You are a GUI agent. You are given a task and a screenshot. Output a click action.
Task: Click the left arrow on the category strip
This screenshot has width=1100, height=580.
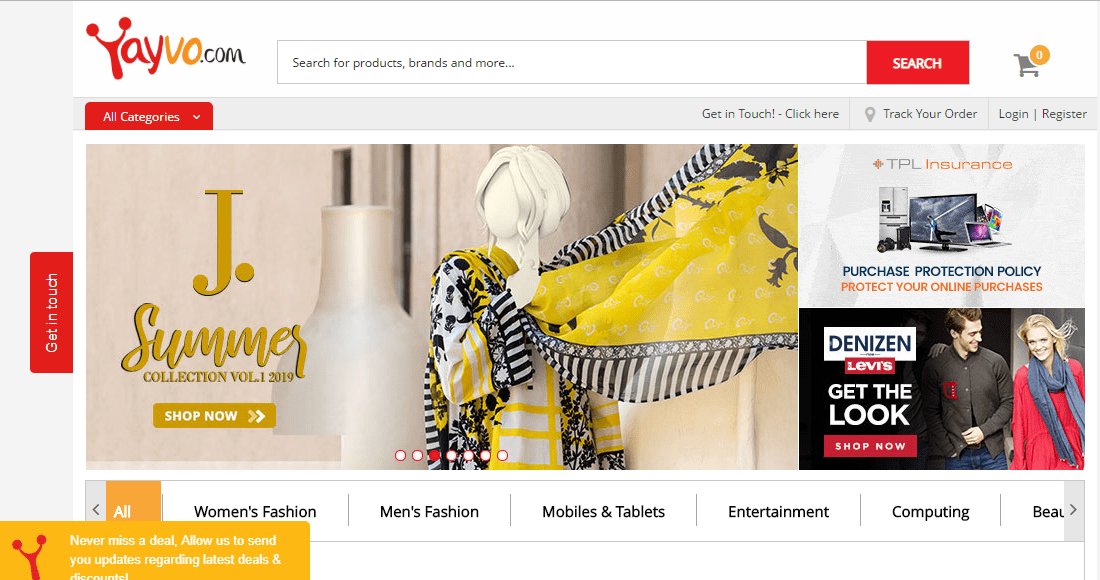click(95, 511)
